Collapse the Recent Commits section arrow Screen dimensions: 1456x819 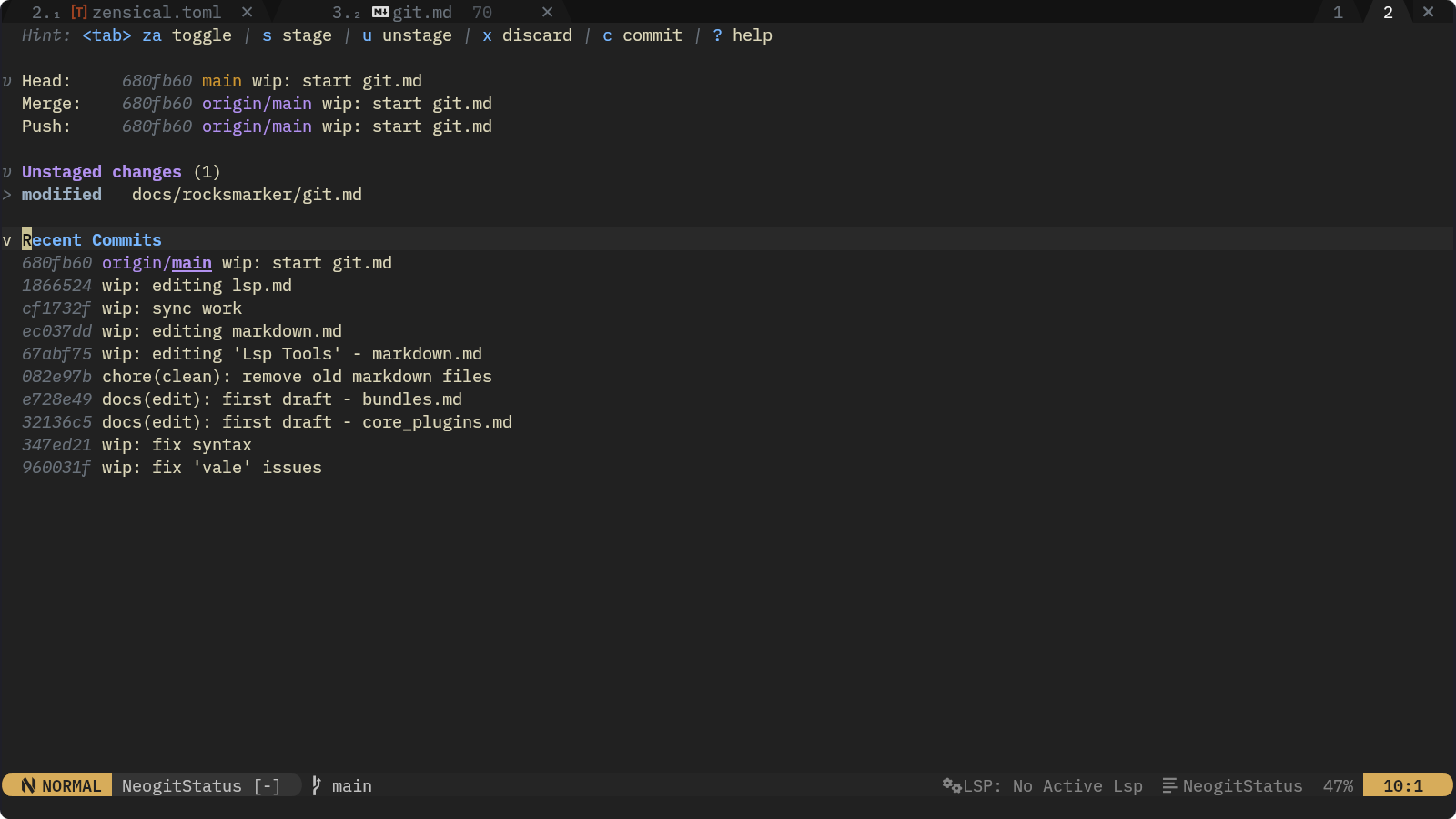(x=7, y=240)
